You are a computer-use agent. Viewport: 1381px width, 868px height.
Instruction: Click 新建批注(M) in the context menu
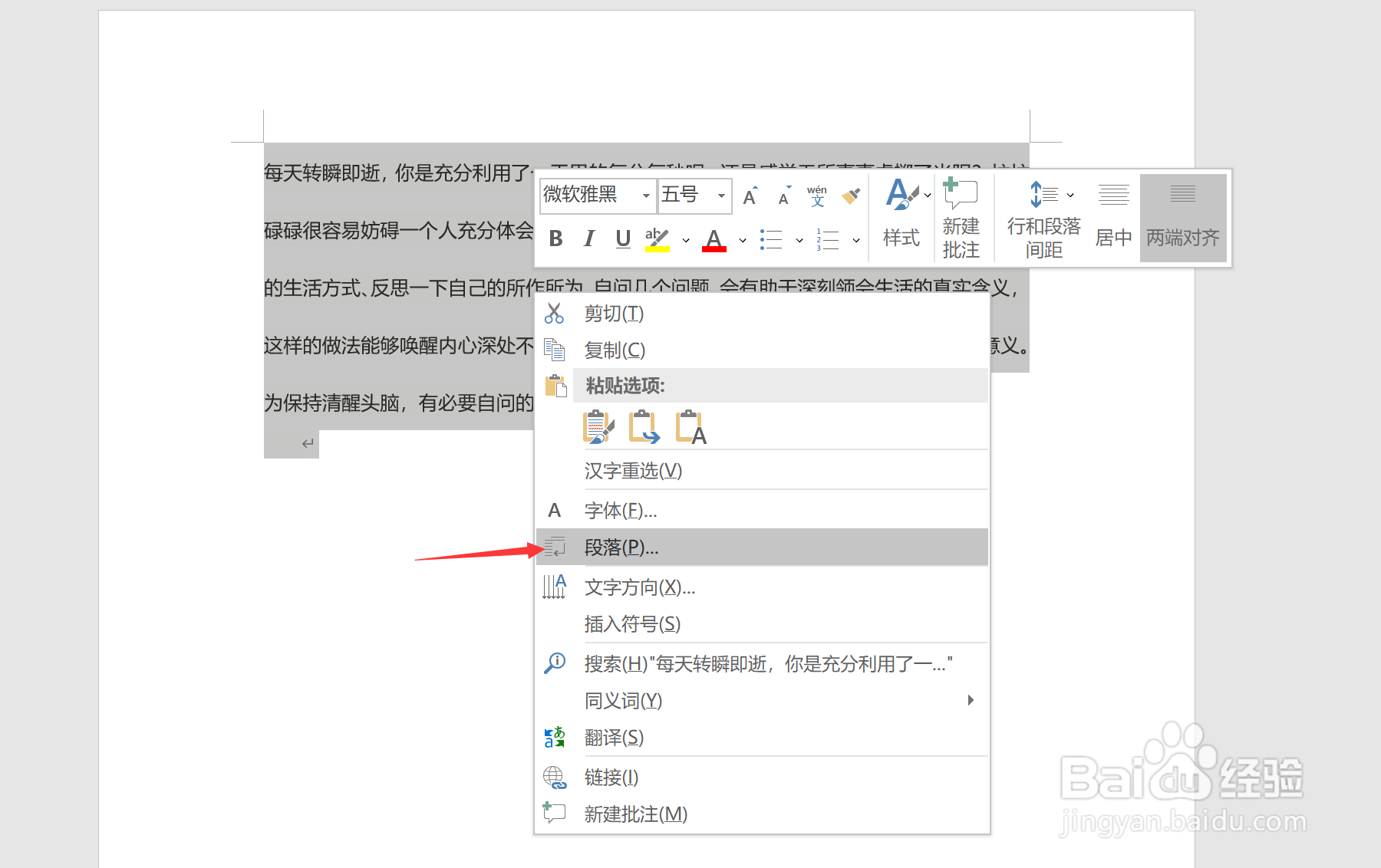point(762,814)
